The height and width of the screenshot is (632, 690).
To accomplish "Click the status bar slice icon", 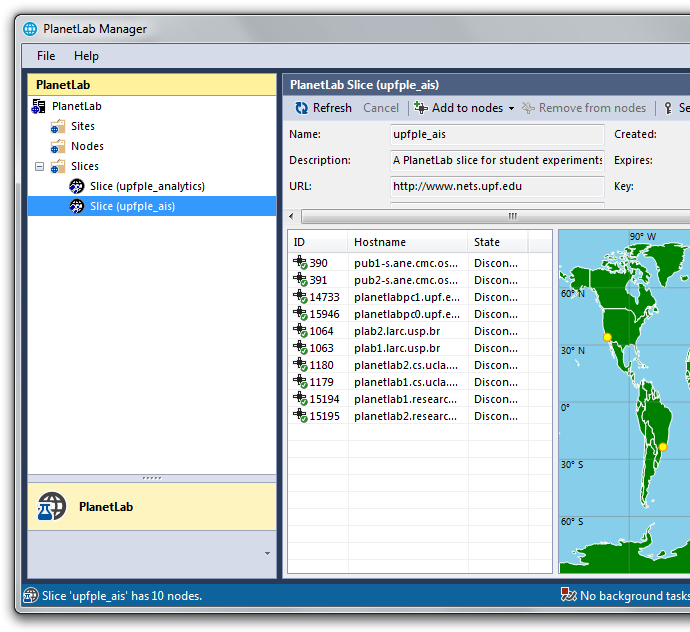I will pos(30,595).
